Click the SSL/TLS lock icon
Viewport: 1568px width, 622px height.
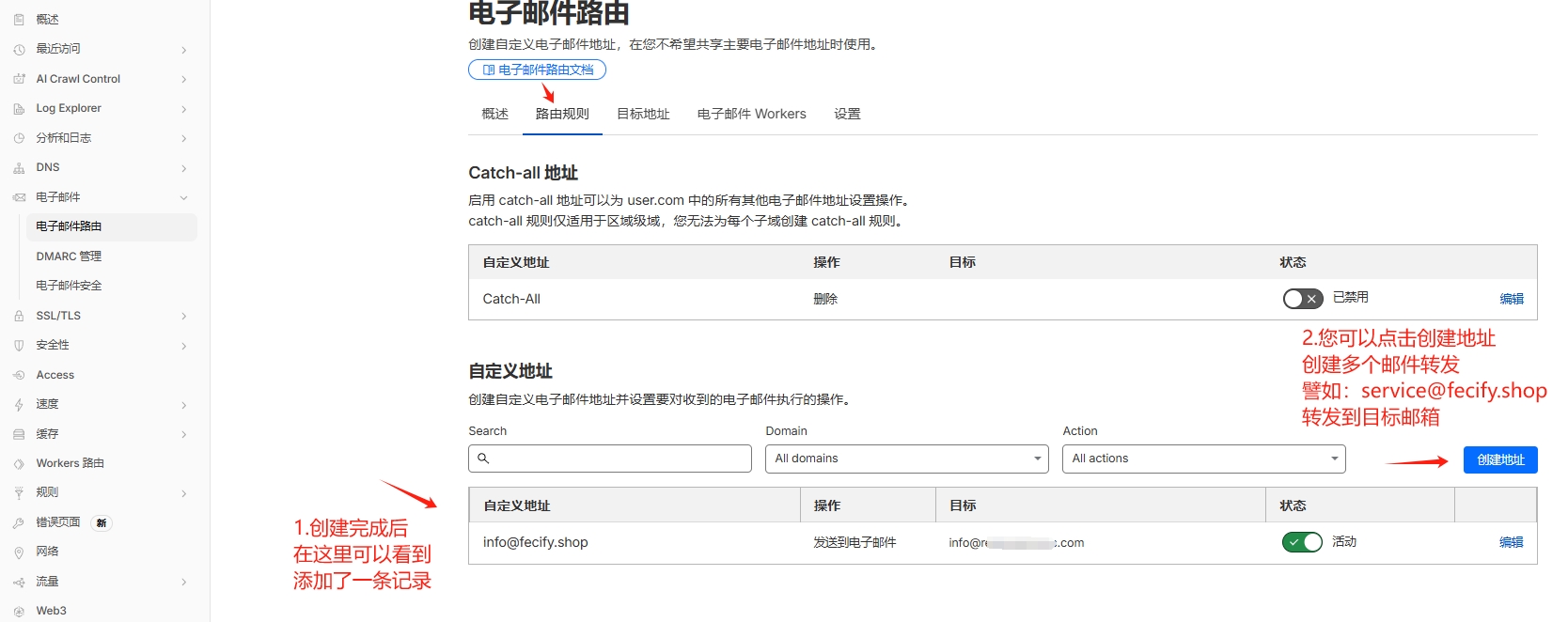[19, 316]
